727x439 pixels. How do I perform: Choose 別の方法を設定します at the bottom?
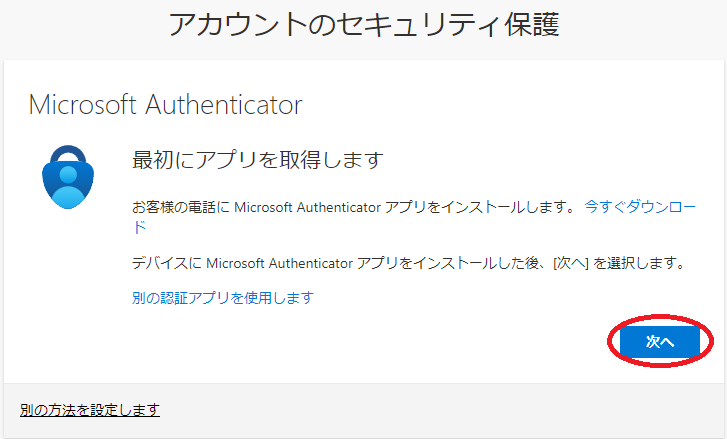click(90, 410)
